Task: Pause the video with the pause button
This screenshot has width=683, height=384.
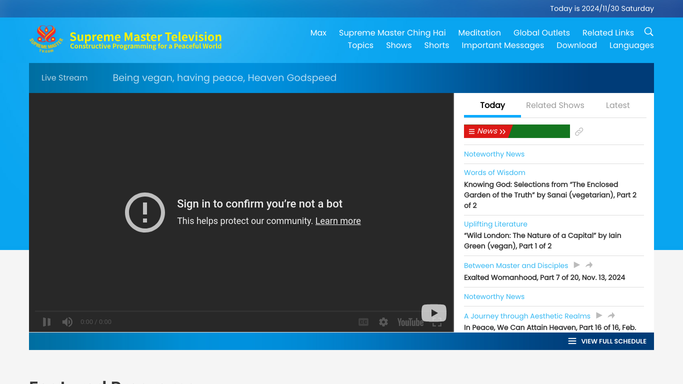Action: [47, 322]
